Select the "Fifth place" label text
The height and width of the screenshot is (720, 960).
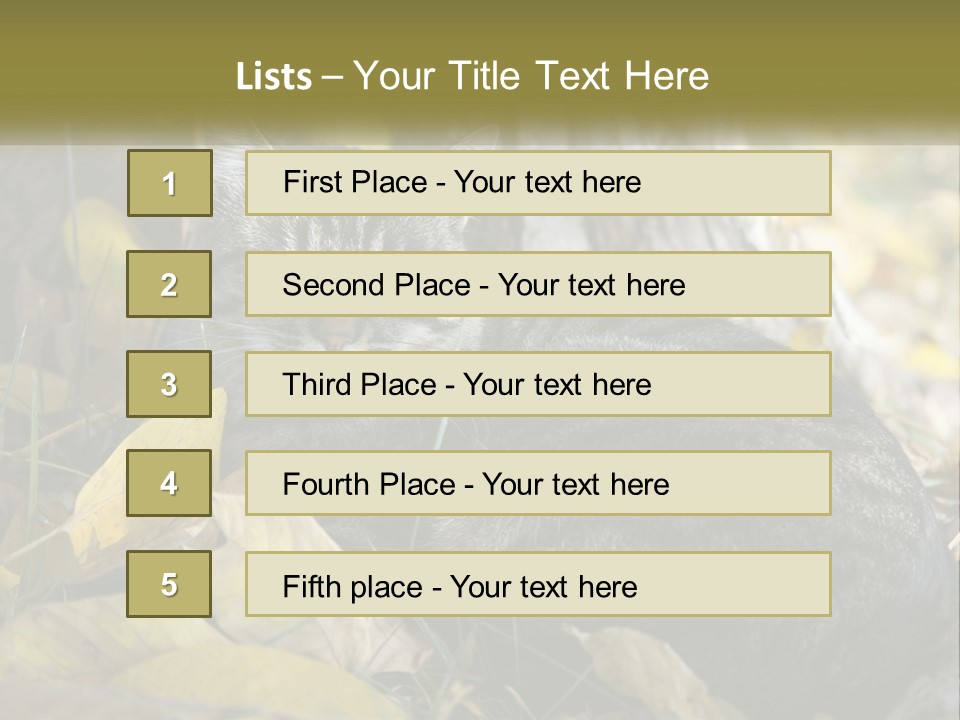(353, 586)
